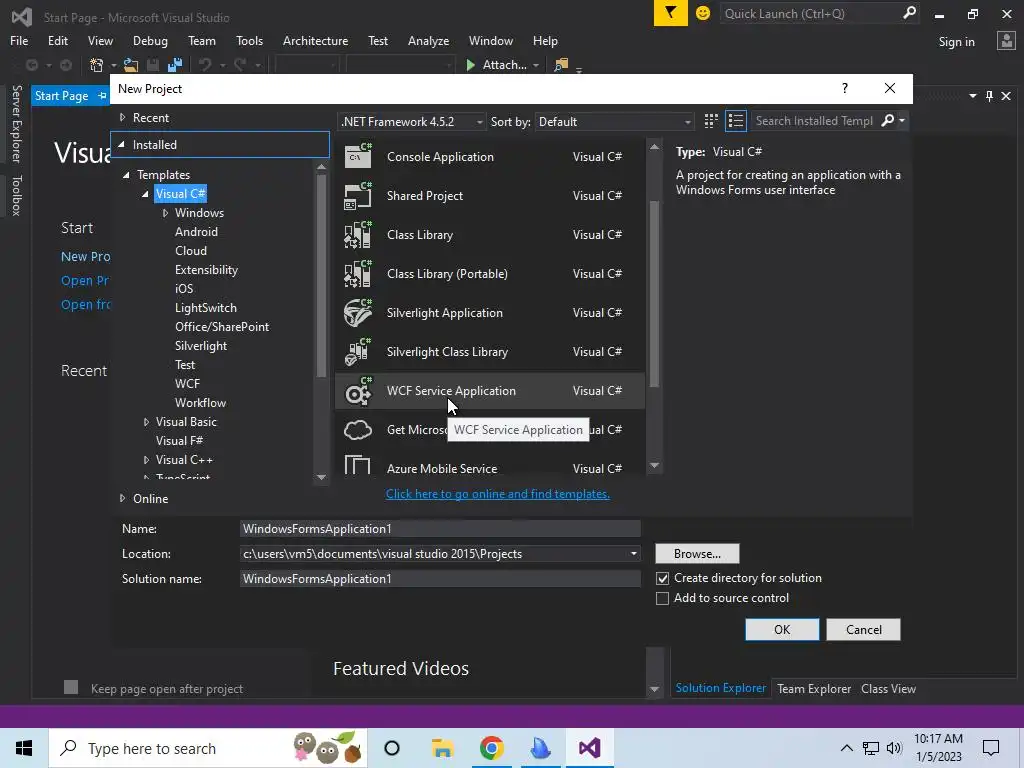Click the Open File toolbar icon

tap(131, 65)
